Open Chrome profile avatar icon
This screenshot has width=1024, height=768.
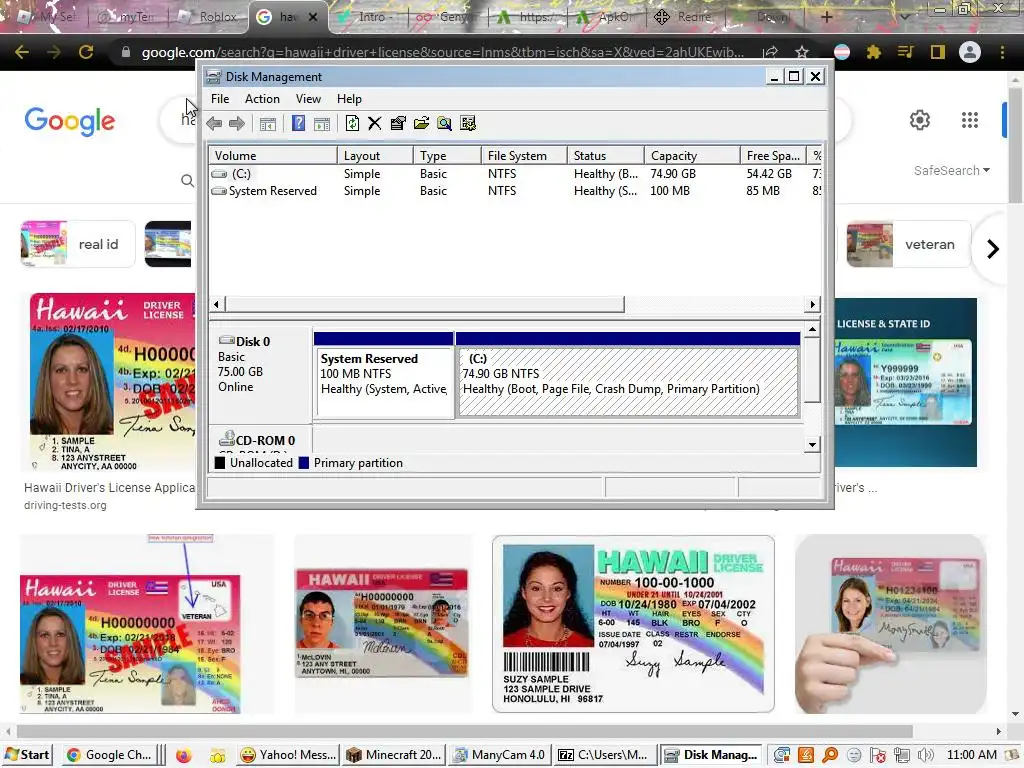[970, 52]
